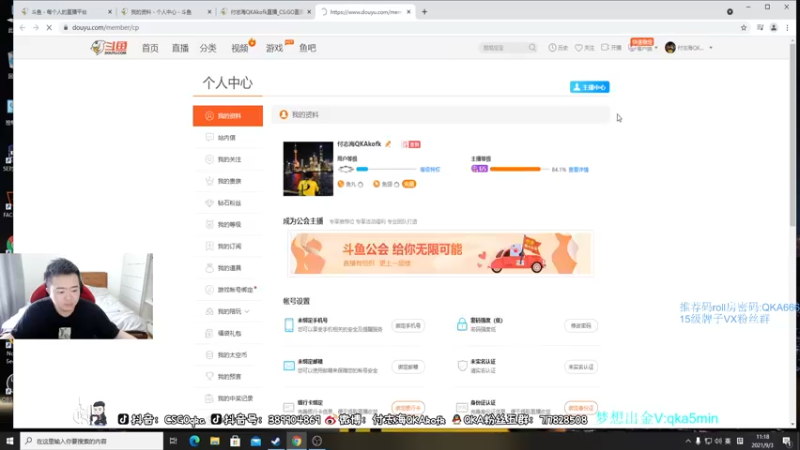This screenshot has width=800, height=450.
Task: Click the orange 充值 recharge button
Action: (x=409, y=184)
